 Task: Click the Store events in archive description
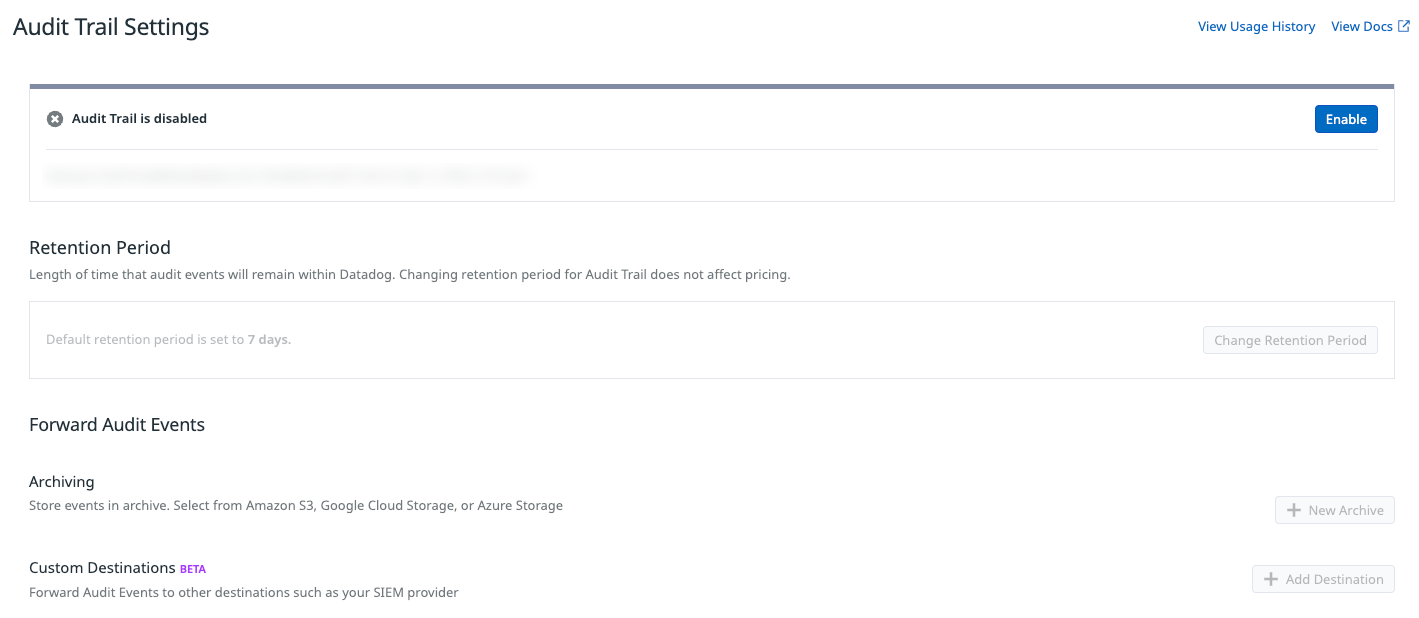point(296,506)
